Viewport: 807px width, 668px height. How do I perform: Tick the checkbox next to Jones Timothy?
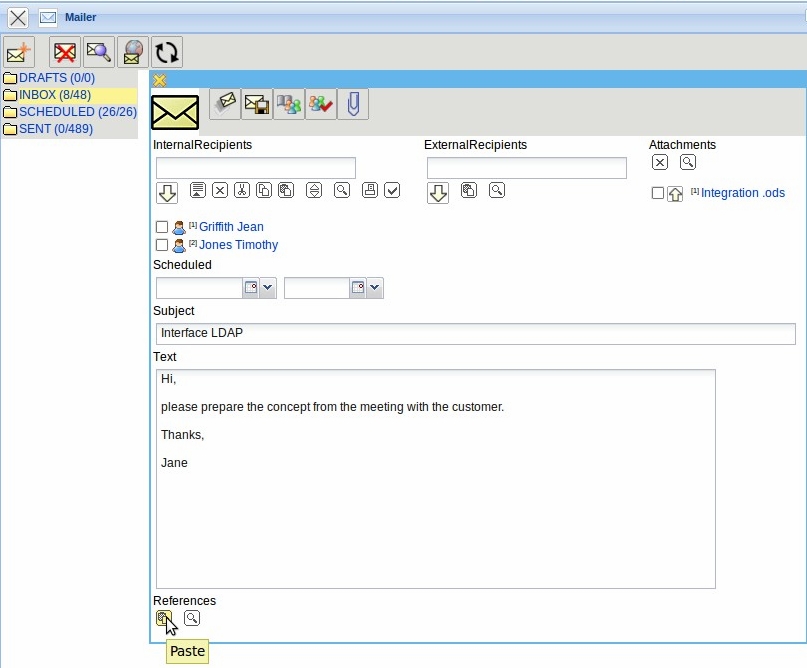click(162, 246)
